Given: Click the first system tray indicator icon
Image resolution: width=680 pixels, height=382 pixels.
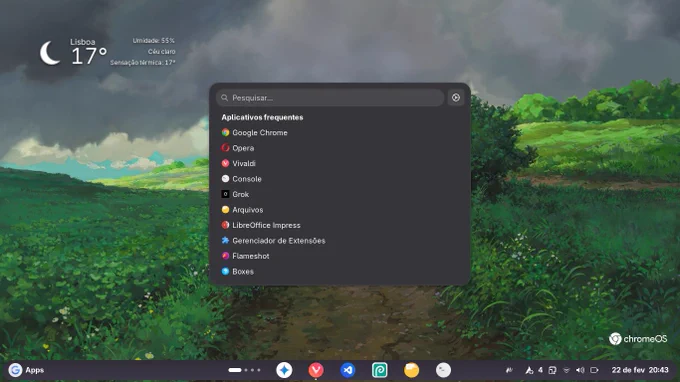Looking at the screenshot, I should point(509,370).
